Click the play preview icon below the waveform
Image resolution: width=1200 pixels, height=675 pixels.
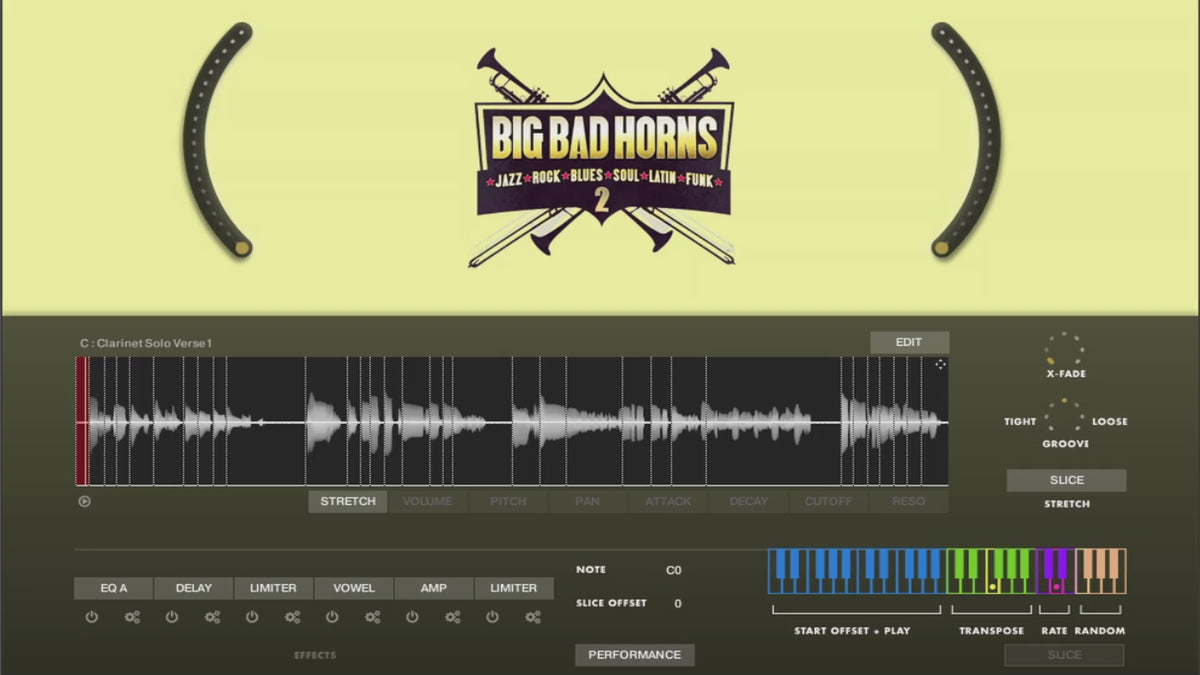click(x=84, y=501)
